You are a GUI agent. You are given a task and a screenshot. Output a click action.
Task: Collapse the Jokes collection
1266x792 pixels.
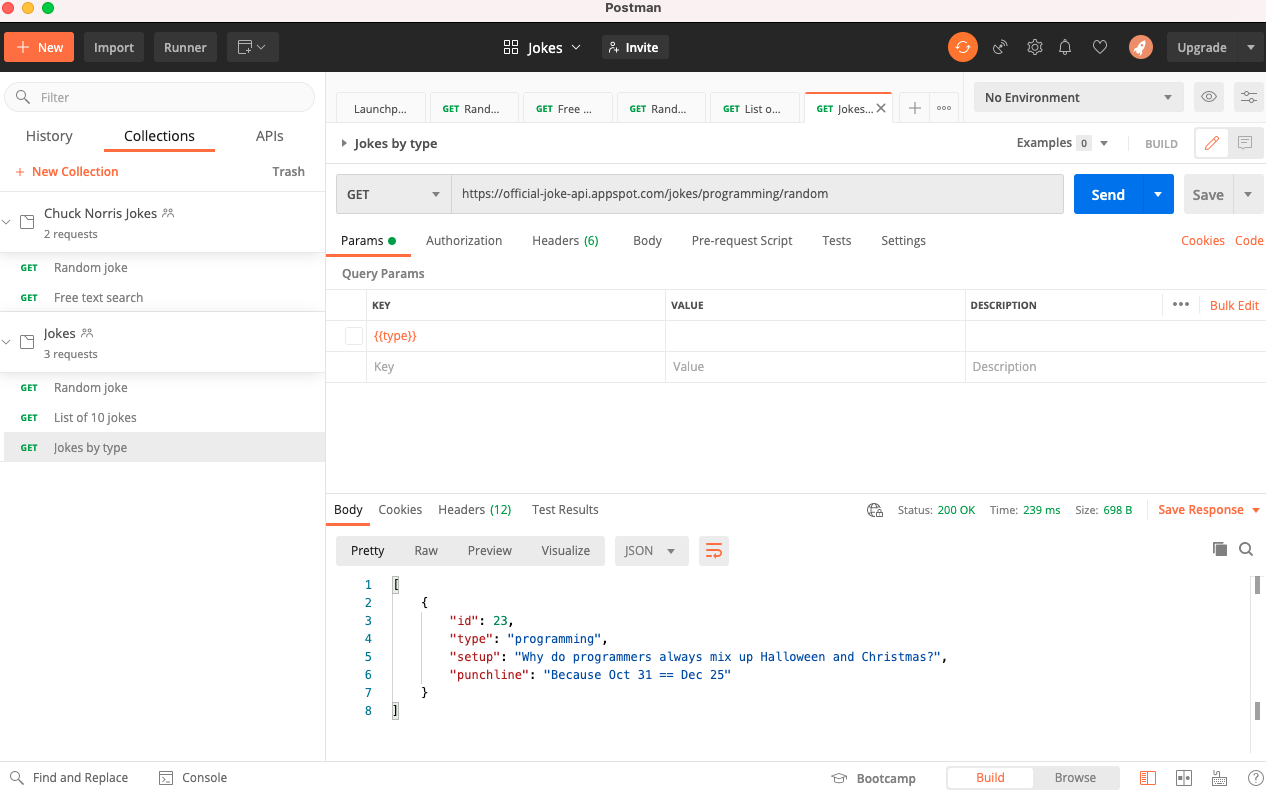(x=7, y=342)
